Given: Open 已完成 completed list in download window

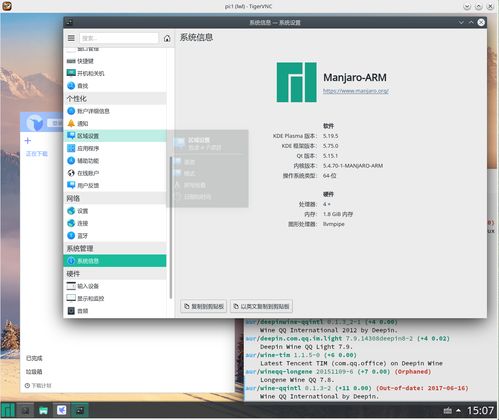Looking at the screenshot, I should (34, 358).
